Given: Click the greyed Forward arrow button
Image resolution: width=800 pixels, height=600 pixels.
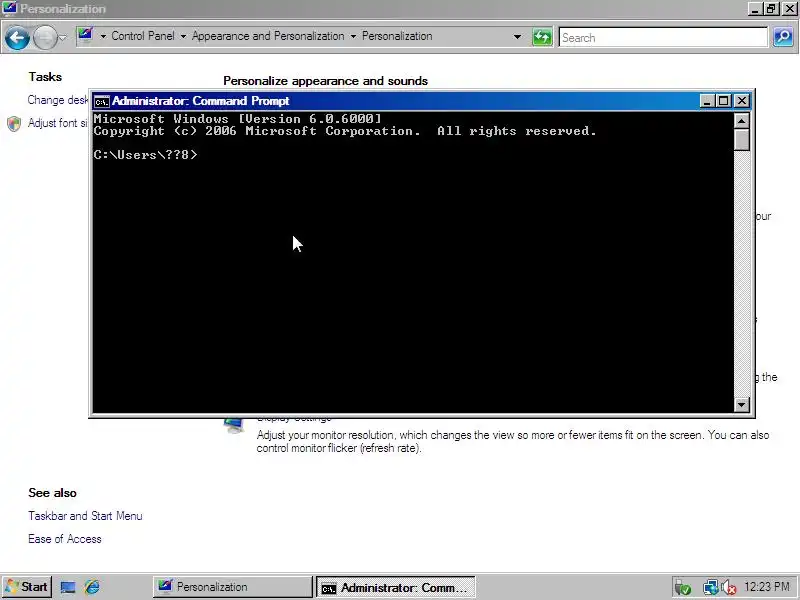Looking at the screenshot, I should click(x=45, y=38).
